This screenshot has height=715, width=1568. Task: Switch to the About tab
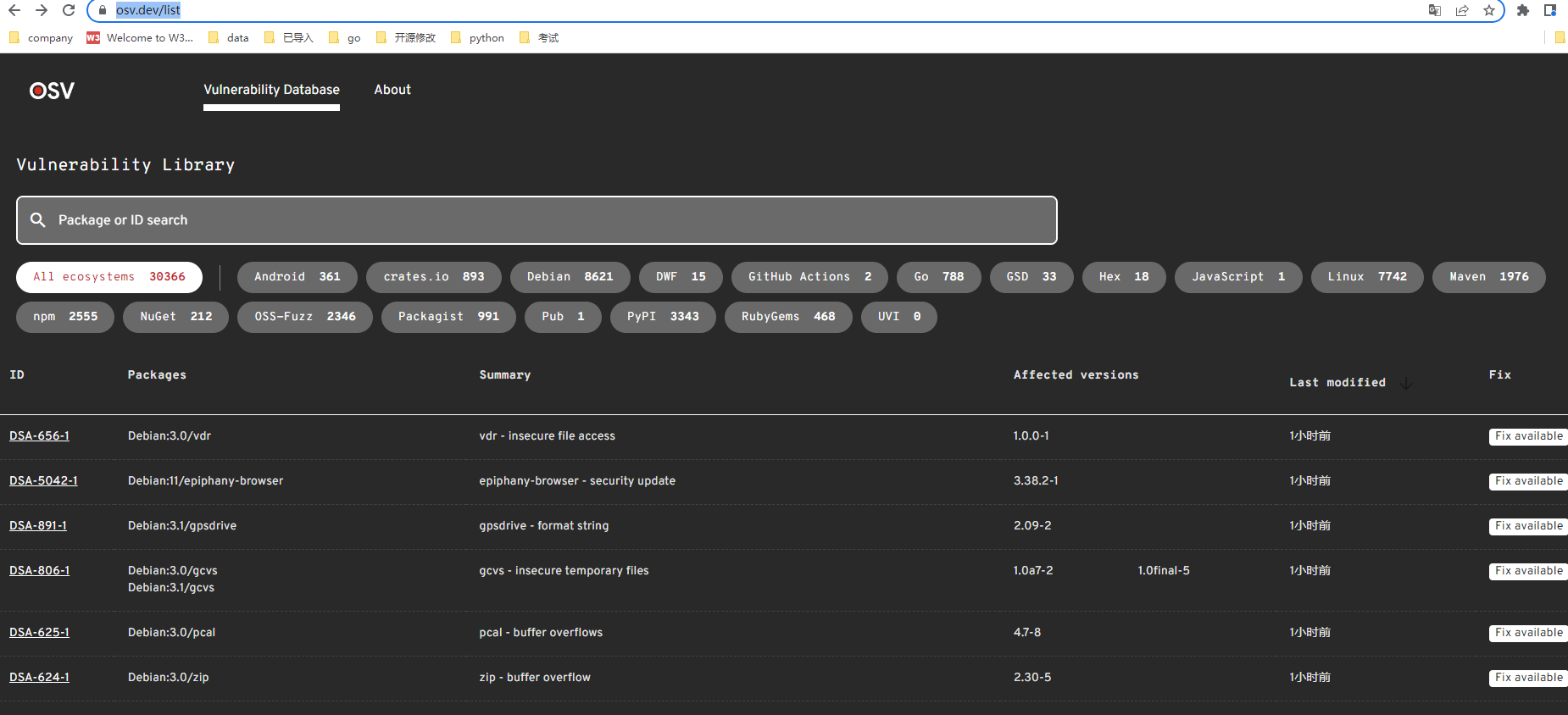click(x=392, y=90)
